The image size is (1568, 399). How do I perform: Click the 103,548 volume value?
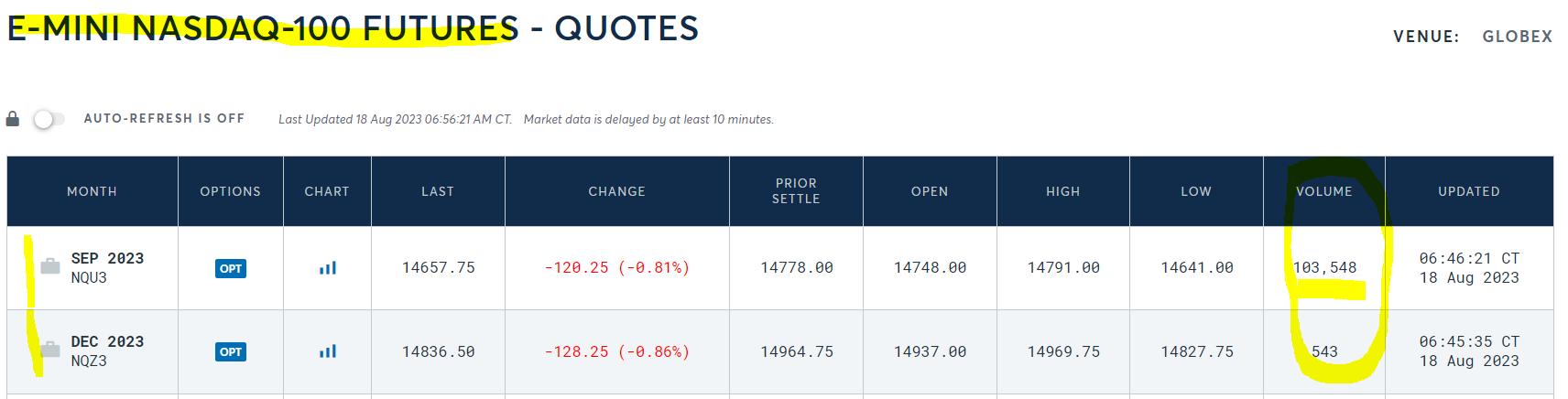[x=1324, y=268]
